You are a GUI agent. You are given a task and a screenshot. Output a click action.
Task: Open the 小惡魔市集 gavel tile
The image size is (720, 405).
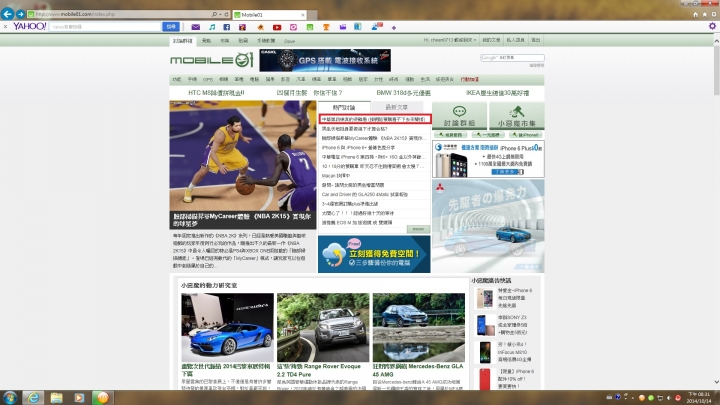click(x=517, y=116)
